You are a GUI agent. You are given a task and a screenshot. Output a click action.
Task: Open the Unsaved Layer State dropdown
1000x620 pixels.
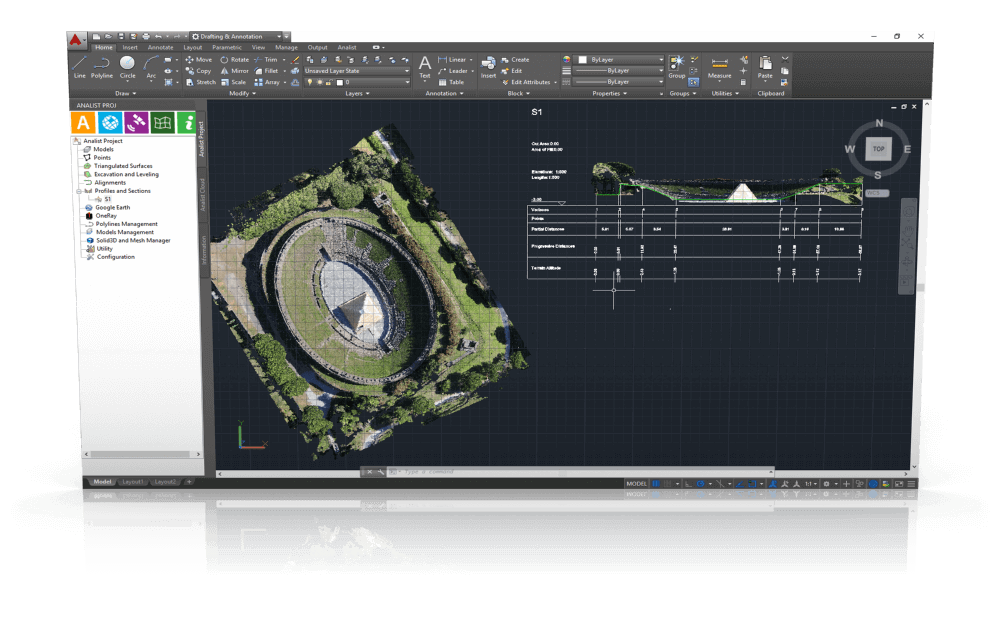click(x=357, y=71)
